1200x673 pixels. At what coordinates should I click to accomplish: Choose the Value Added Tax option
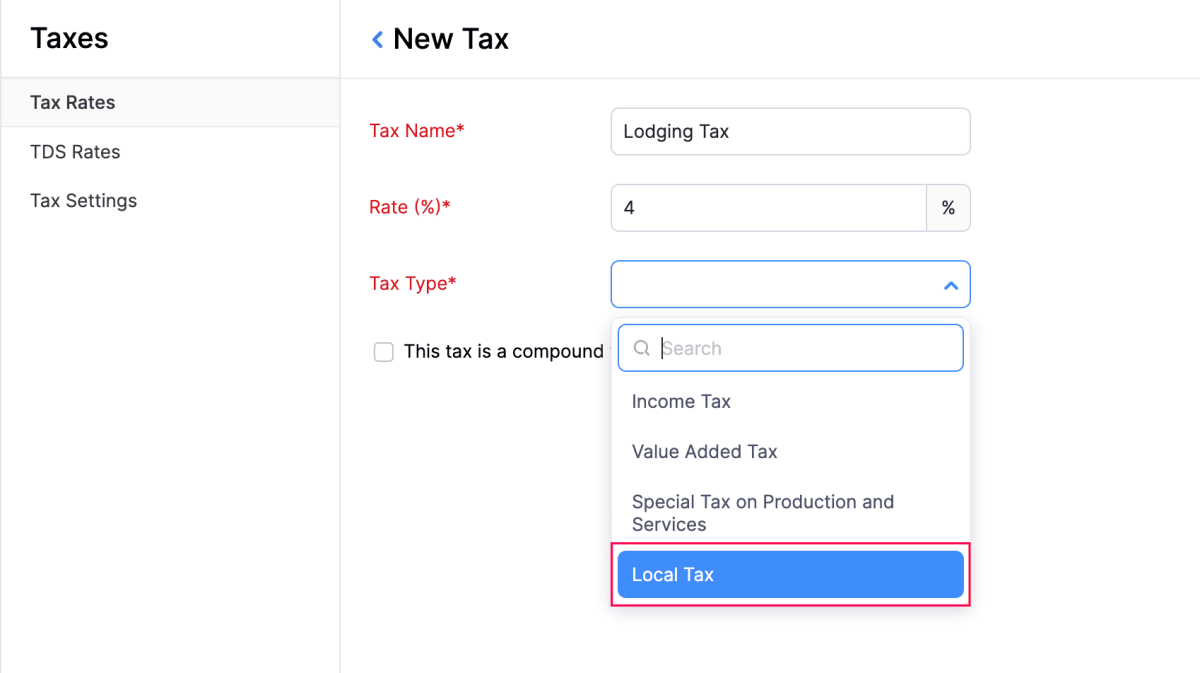(790, 451)
